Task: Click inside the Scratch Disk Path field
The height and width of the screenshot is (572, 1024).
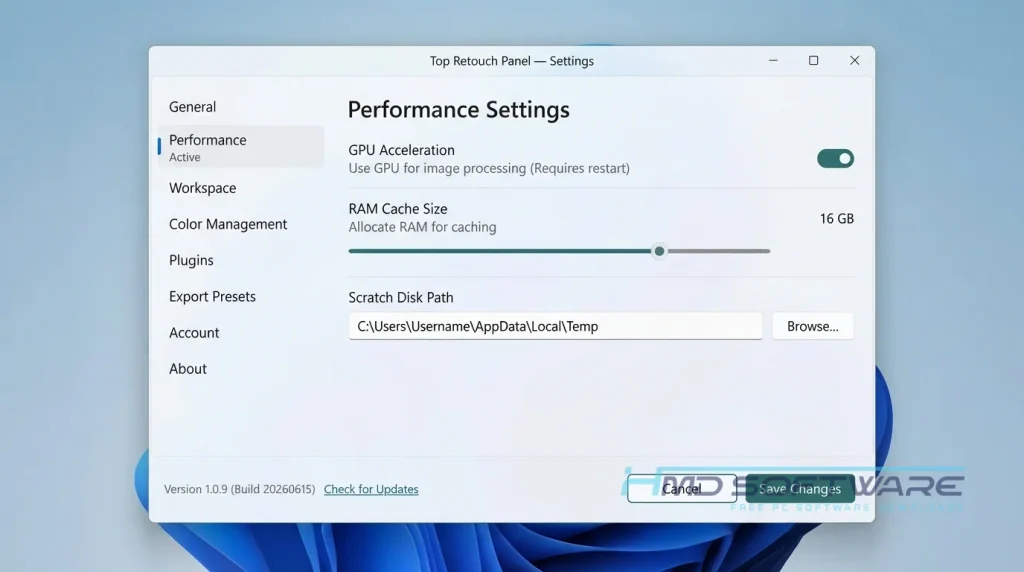Action: click(x=555, y=326)
